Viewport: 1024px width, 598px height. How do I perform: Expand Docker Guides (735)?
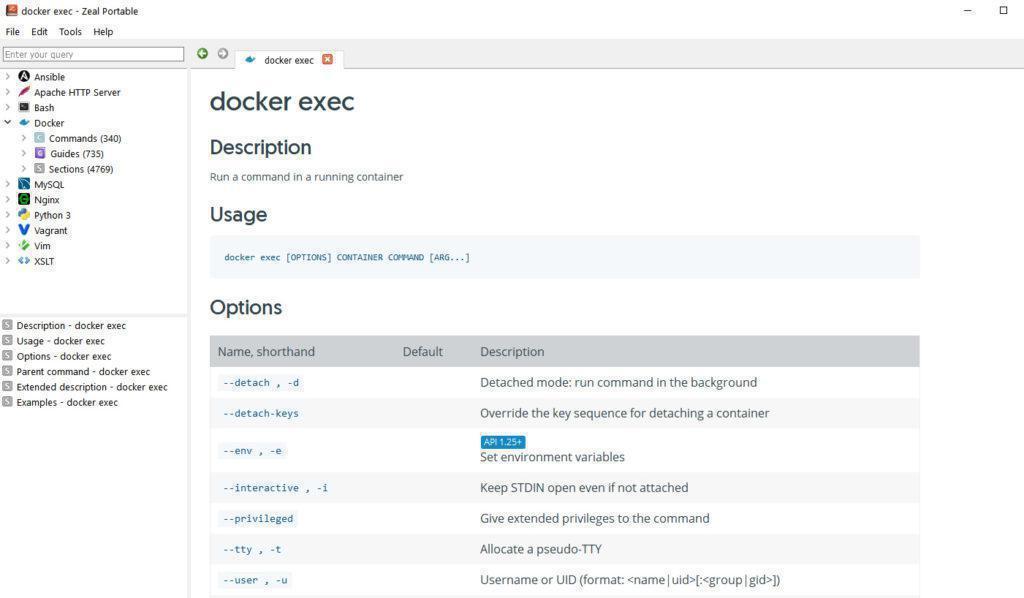(x=24, y=153)
